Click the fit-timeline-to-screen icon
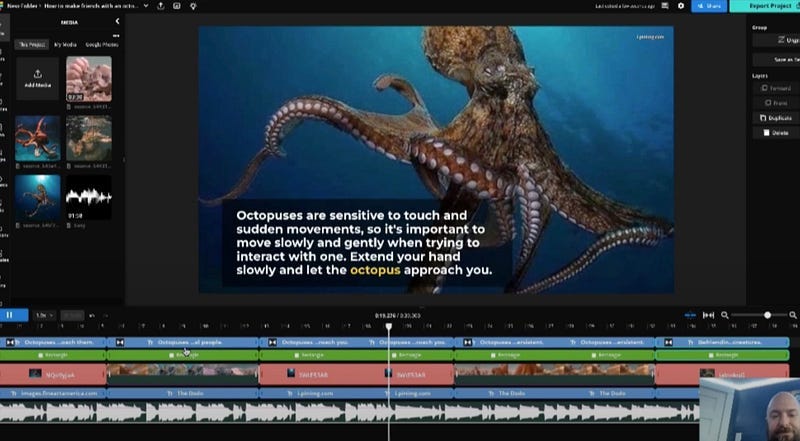 (x=708, y=315)
